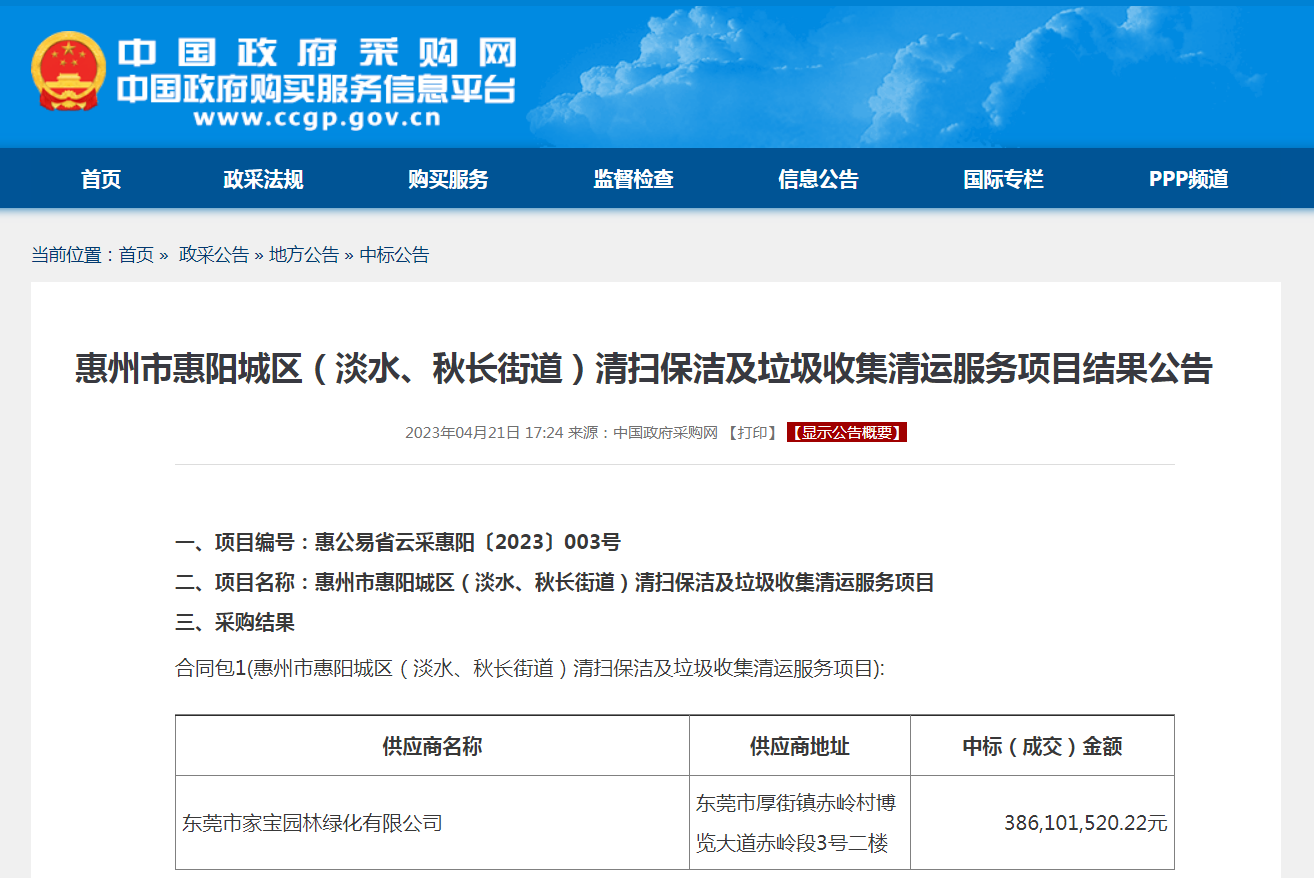Click the 中国政府采购网 site title banner
1314x878 pixels.
pyautogui.click(x=316, y=52)
